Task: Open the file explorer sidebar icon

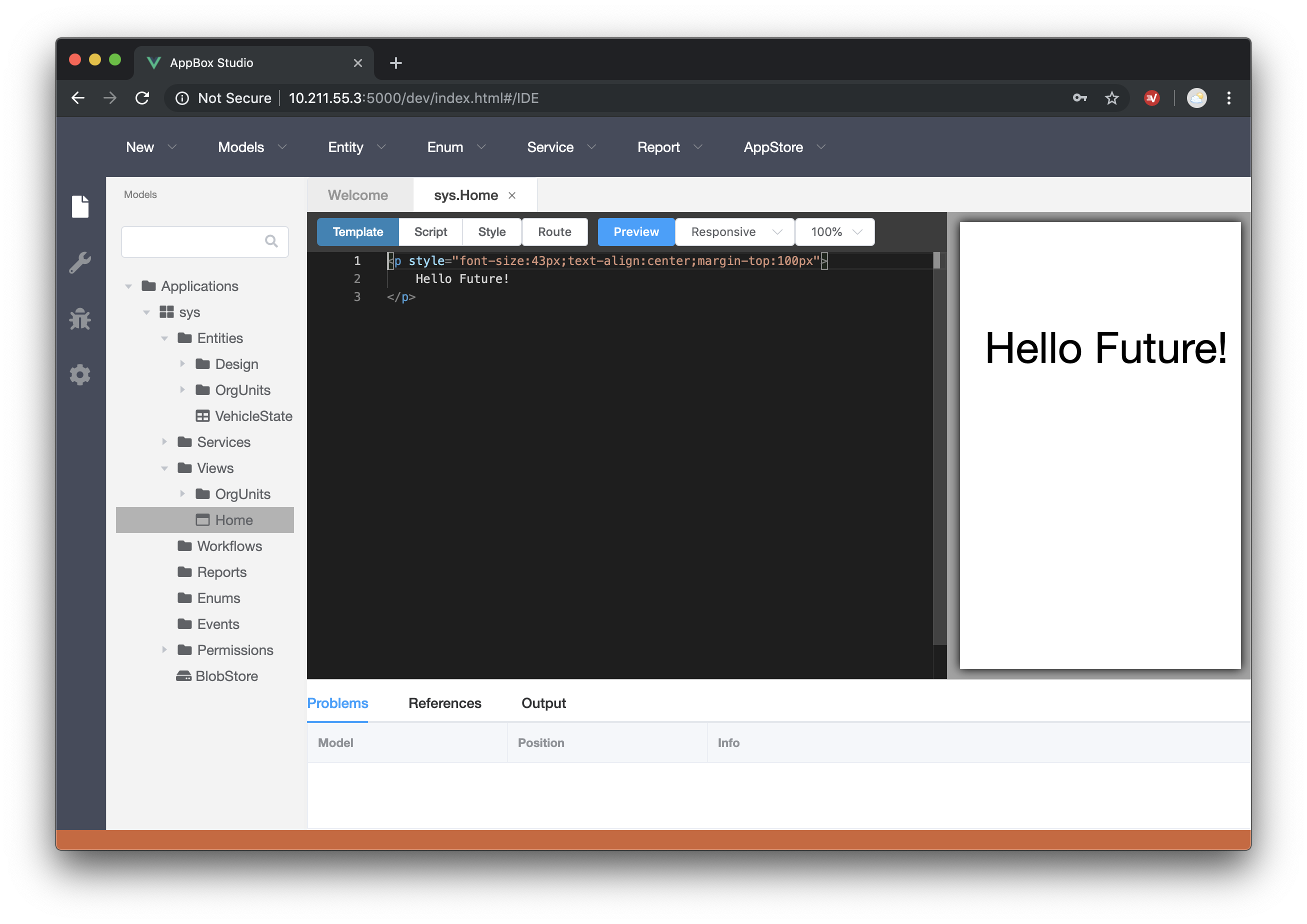Action: pyautogui.click(x=79, y=206)
